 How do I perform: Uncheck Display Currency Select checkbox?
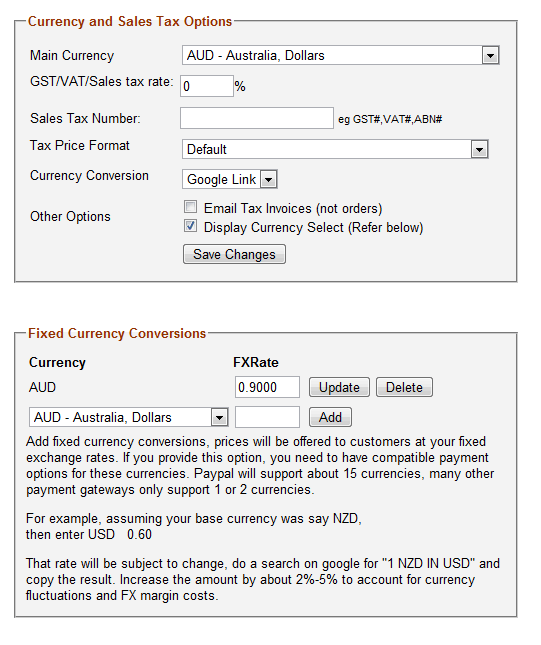(190, 226)
